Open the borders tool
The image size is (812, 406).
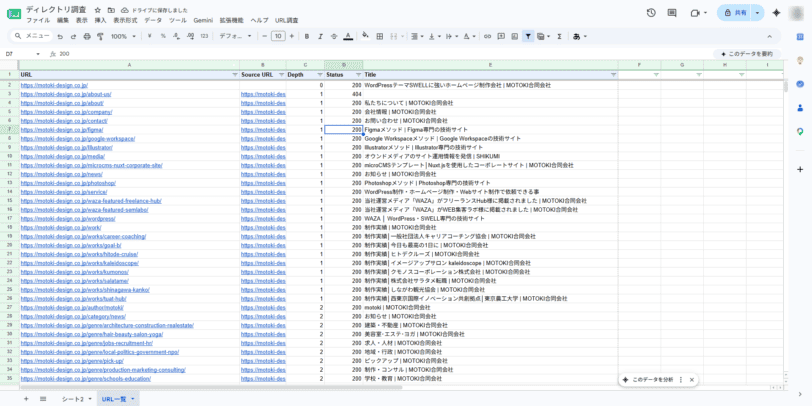(380, 36)
